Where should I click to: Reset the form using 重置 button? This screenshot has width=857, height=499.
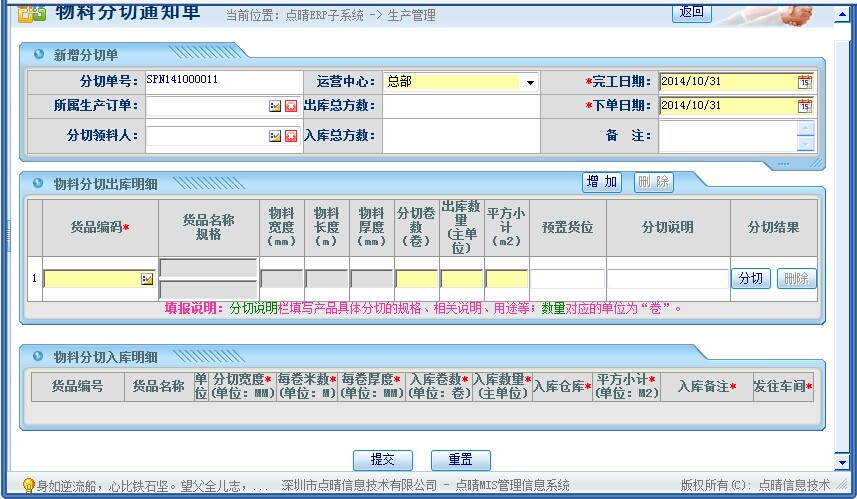(x=460, y=460)
